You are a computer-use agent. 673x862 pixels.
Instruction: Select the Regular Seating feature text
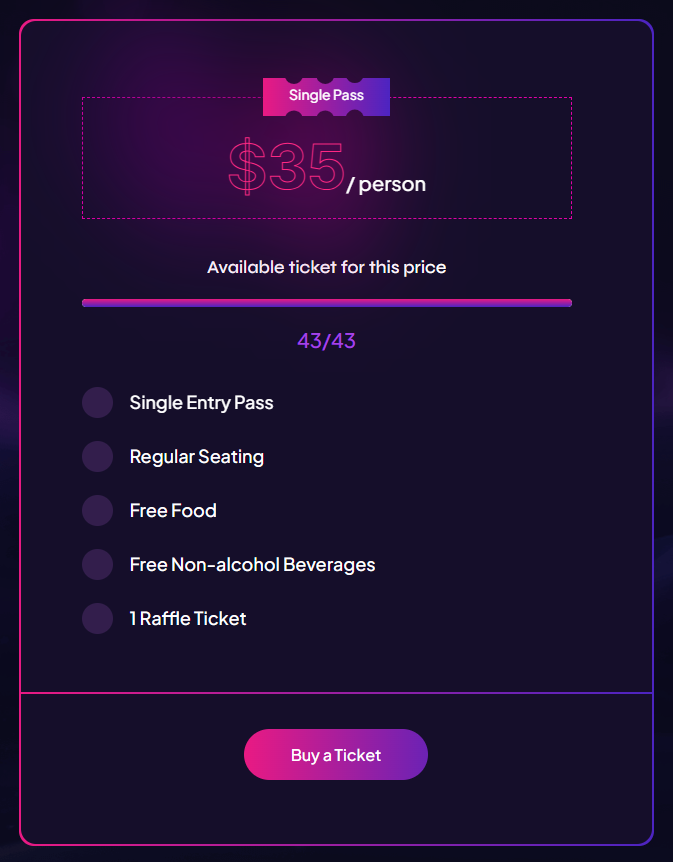coord(197,457)
